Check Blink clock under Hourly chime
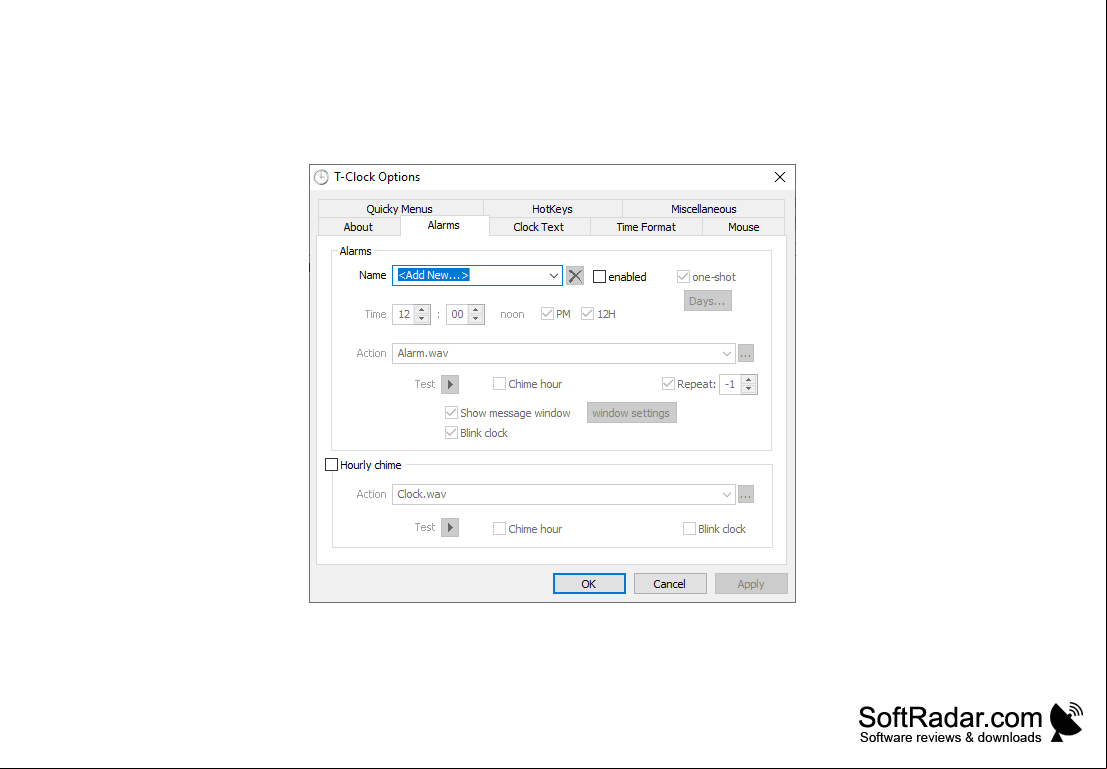This screenshot has height=769, width=1107. (689, 529)
